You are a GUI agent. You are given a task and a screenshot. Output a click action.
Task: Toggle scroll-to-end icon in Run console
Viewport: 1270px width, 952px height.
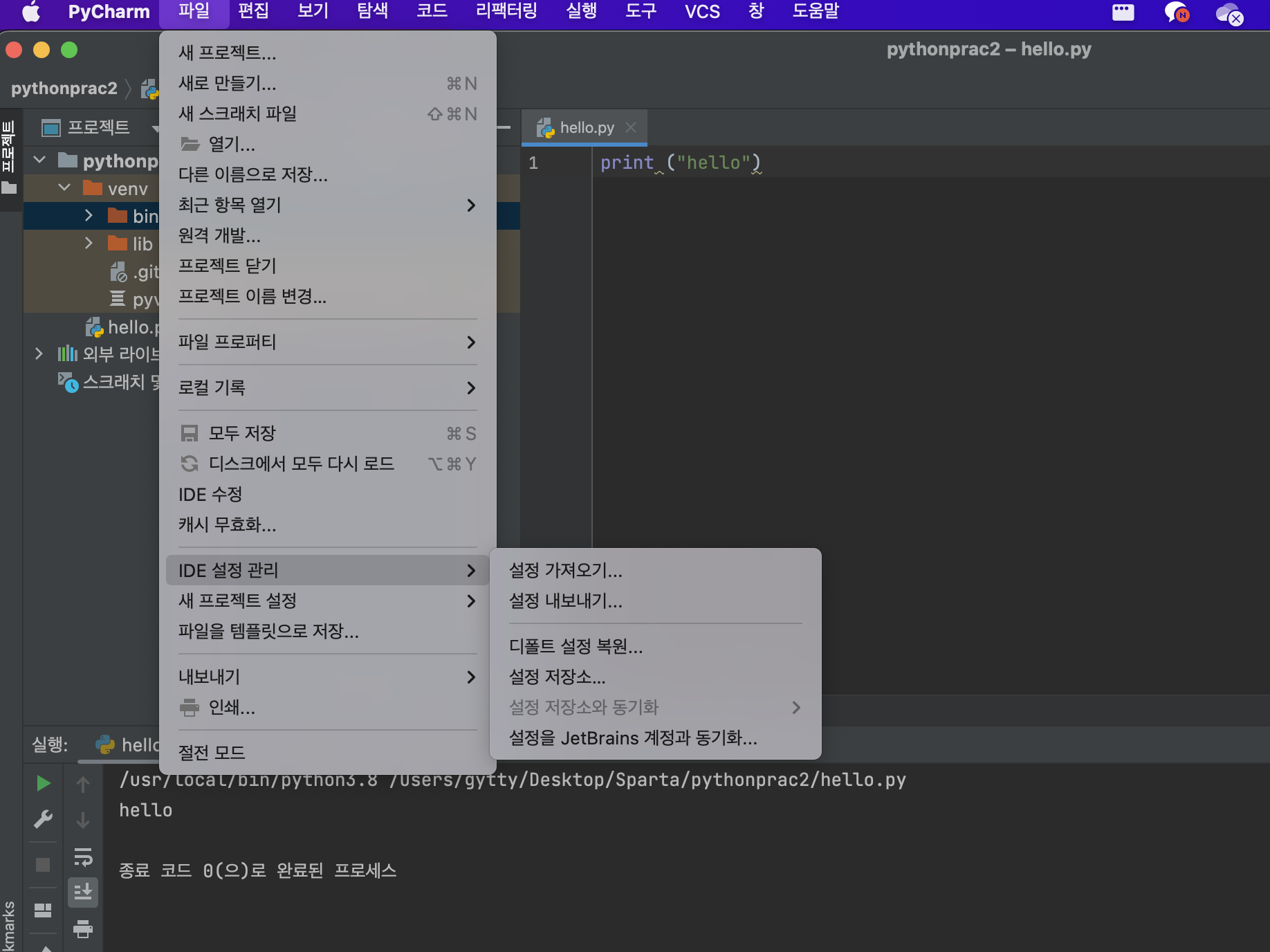83,892
